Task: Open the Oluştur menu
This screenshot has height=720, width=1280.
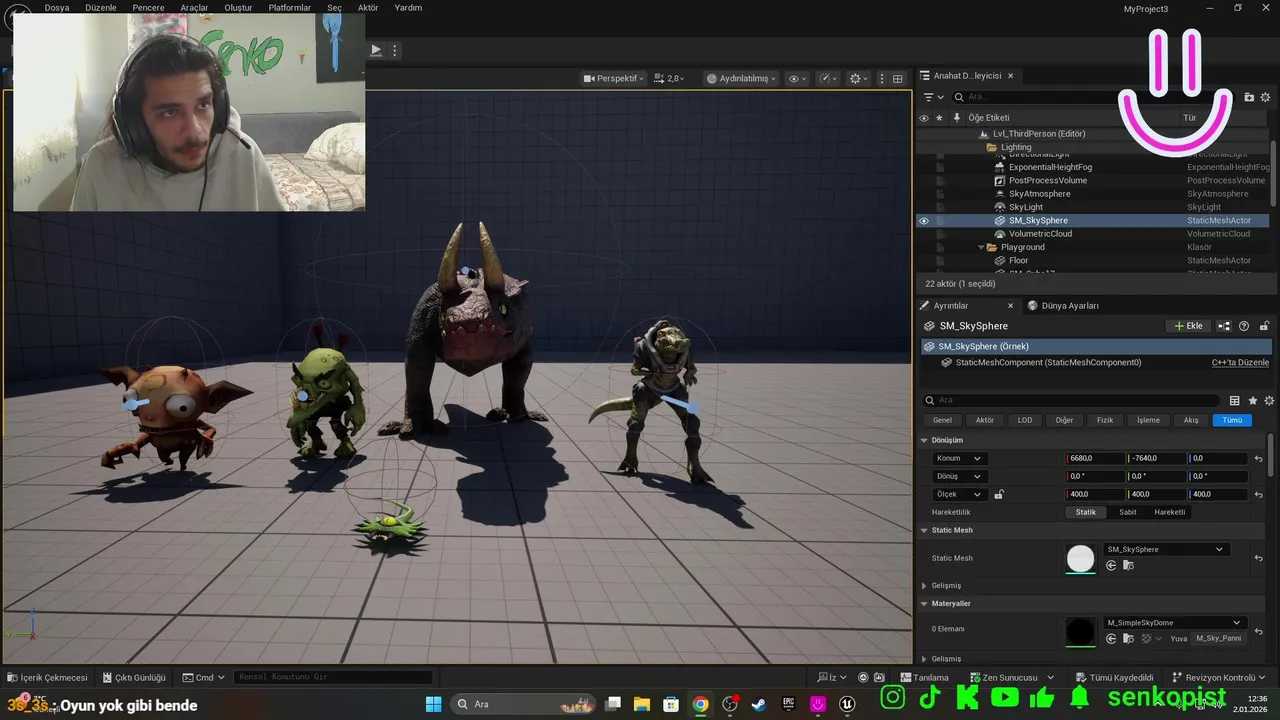Action: 238,7
